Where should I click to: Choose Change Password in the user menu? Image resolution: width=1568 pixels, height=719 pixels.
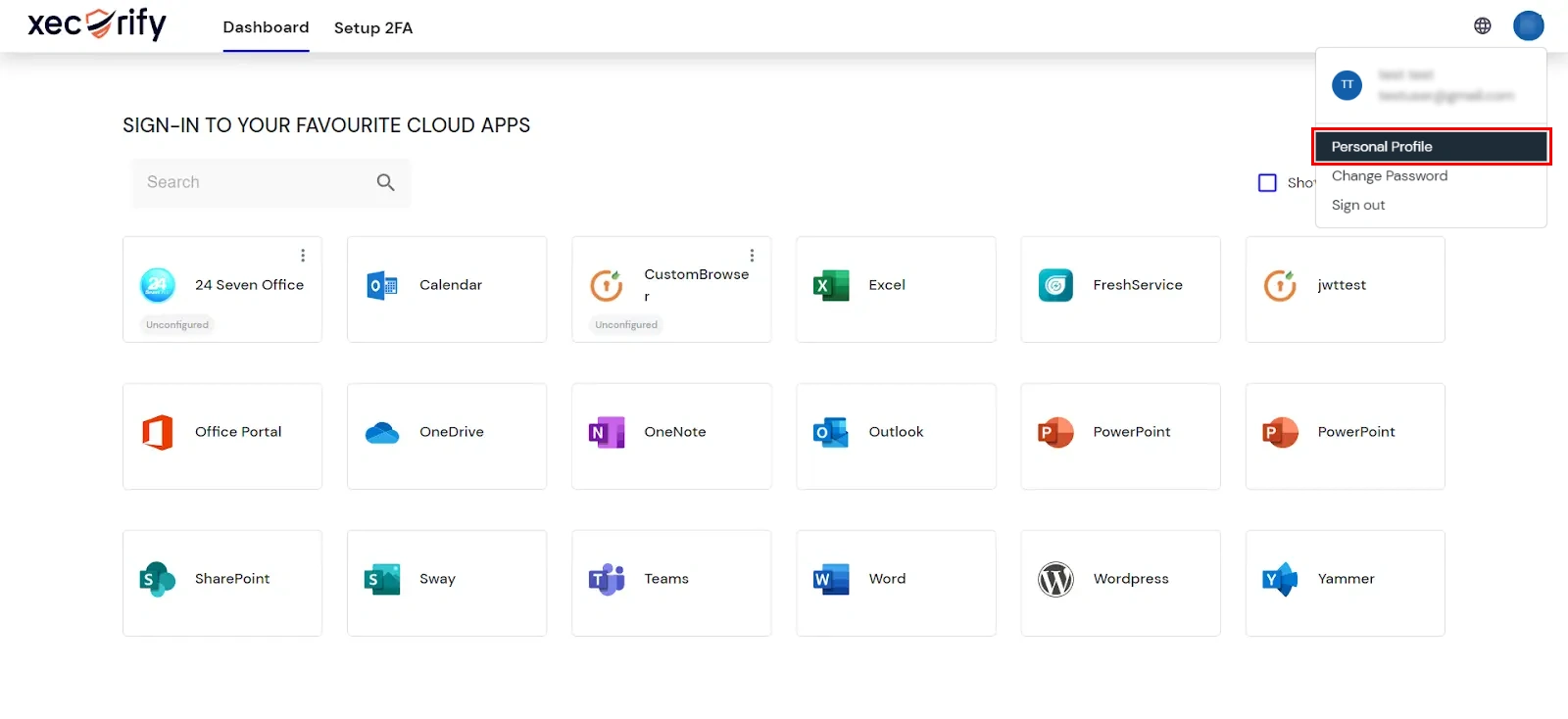[1389, 176]
